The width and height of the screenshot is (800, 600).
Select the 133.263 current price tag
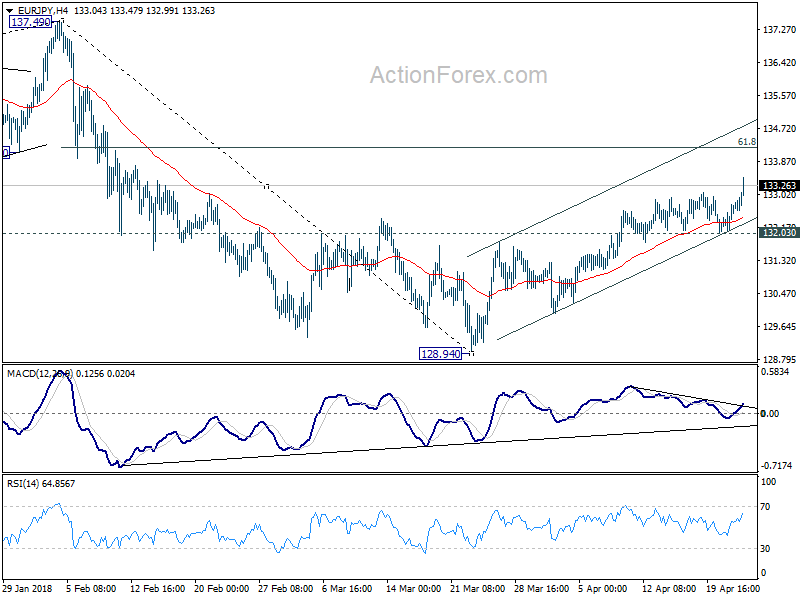click(779, 186)
